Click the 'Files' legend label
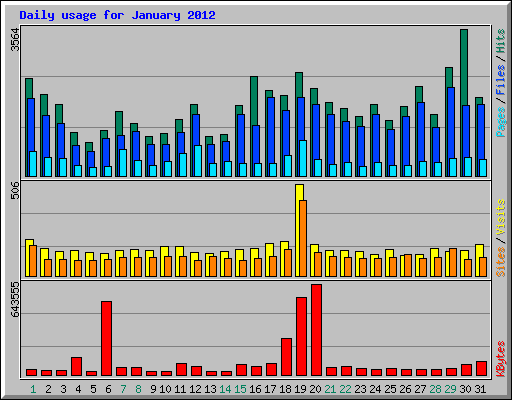512x400 pixels. pyautogui.click(x=501, y=79)
